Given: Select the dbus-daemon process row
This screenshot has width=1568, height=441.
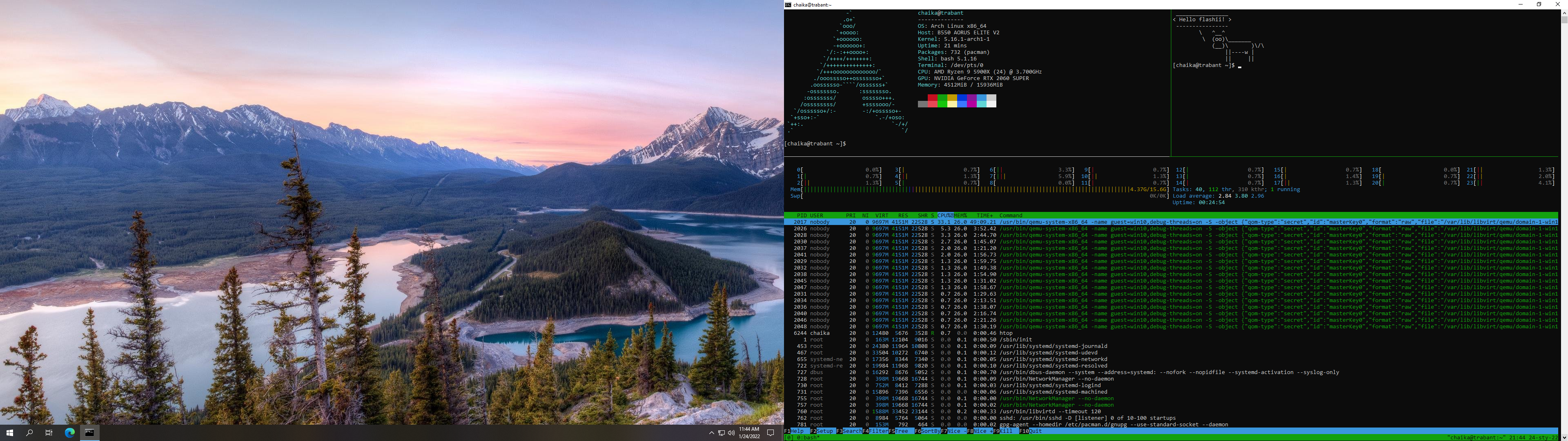Looking at the screenshot, I should (x=1171, y=373).
